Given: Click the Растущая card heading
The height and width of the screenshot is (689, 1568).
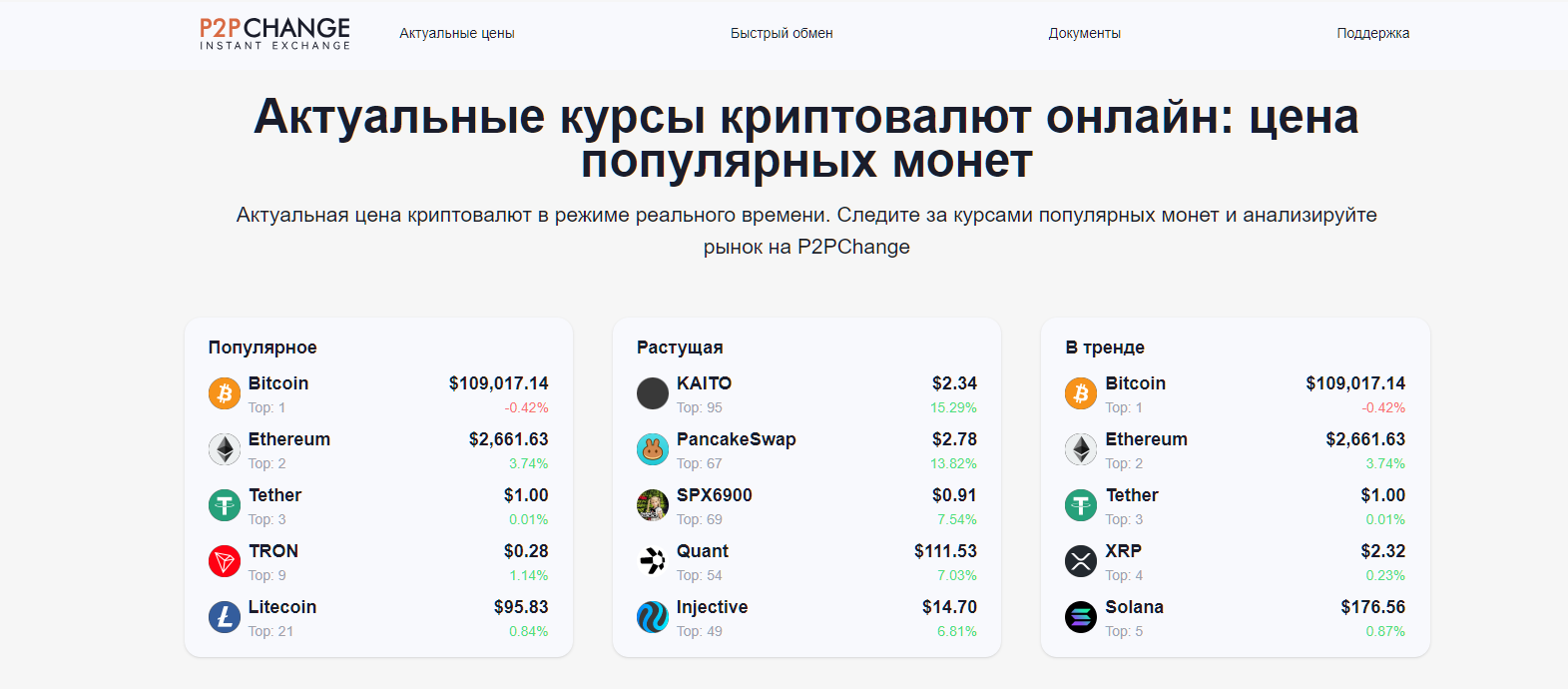Looking at the screenshot, I should 680,347.
